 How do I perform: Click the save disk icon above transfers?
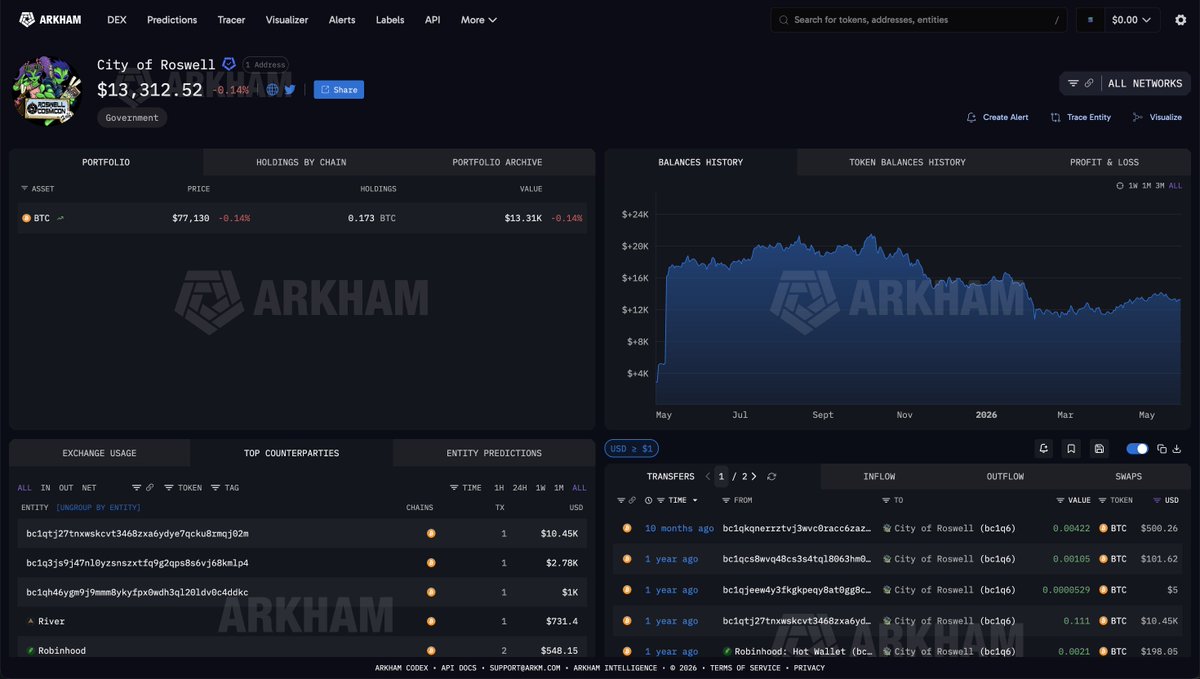[1099, 449]
